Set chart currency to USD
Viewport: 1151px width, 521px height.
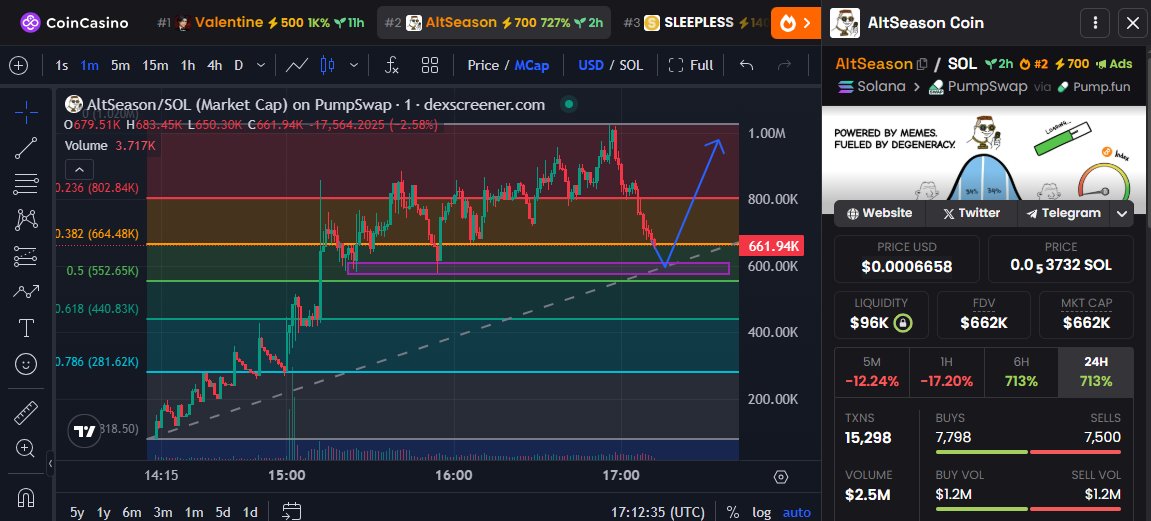(591, 65)
